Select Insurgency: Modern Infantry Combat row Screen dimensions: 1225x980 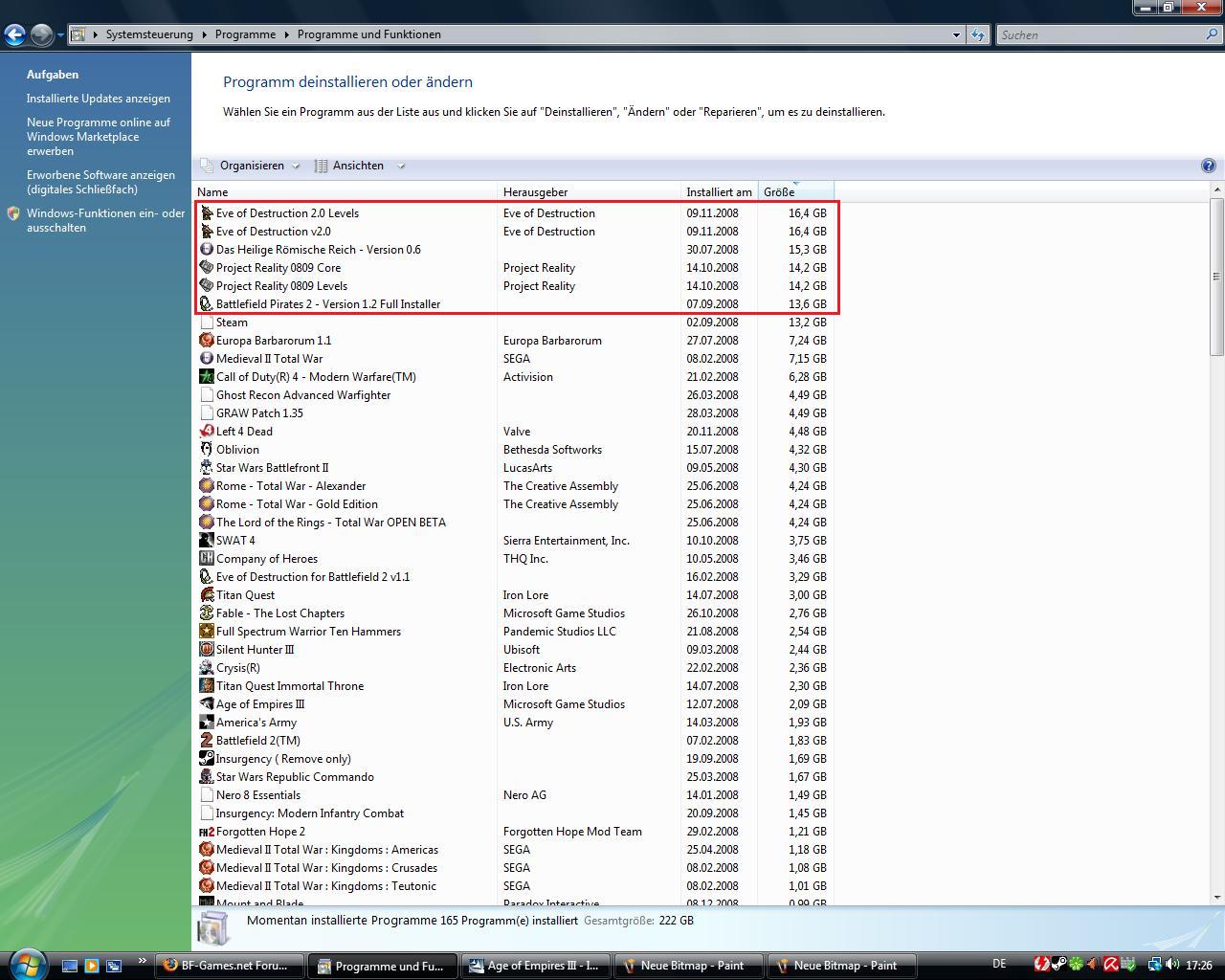514,813
